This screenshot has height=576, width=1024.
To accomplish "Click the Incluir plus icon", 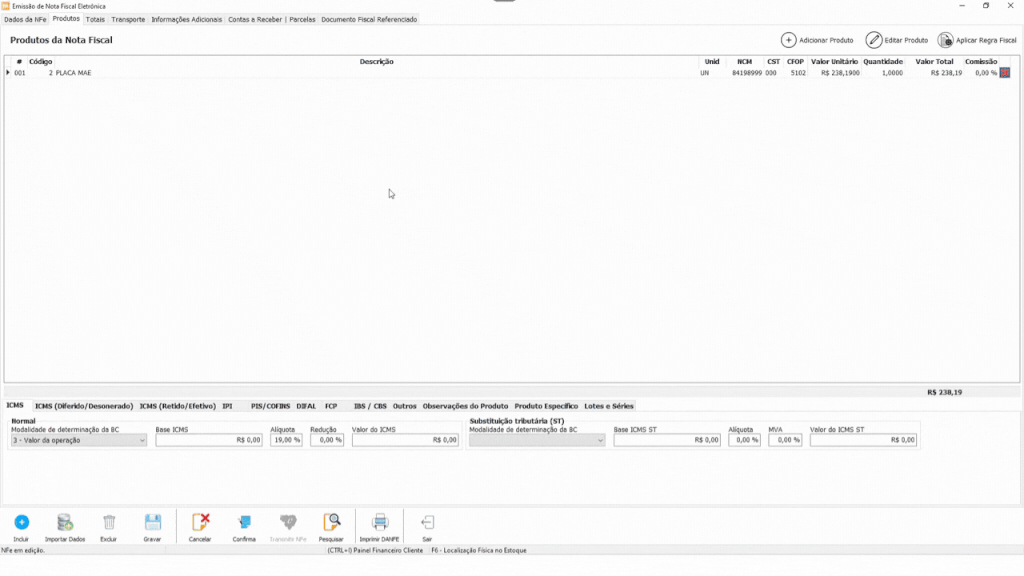I will click(x=22, y=522).
